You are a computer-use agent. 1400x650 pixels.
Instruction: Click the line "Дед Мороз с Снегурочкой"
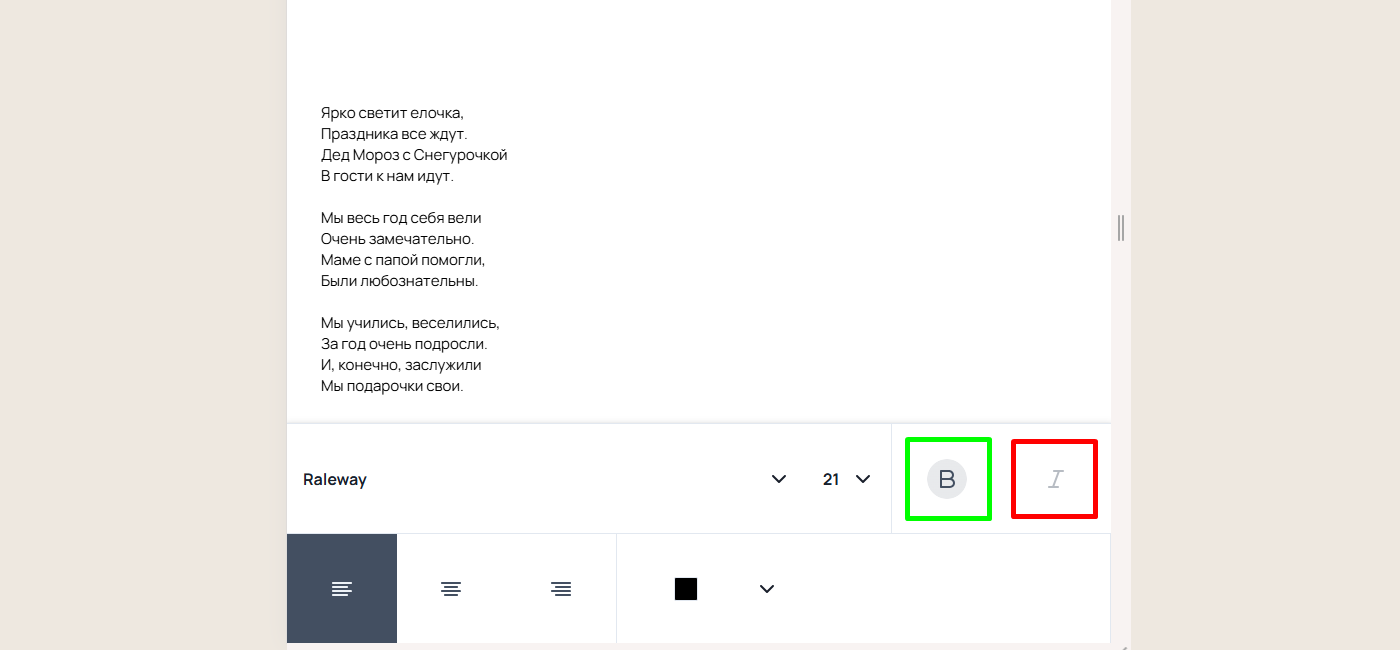tap(414, 155)
